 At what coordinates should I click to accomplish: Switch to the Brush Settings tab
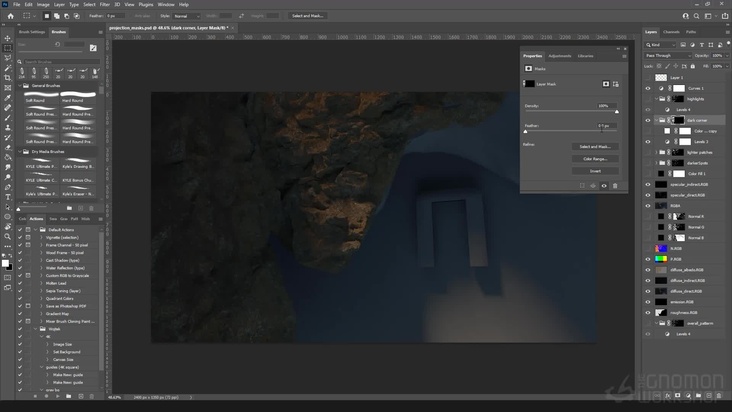click(x=32, y=32)
